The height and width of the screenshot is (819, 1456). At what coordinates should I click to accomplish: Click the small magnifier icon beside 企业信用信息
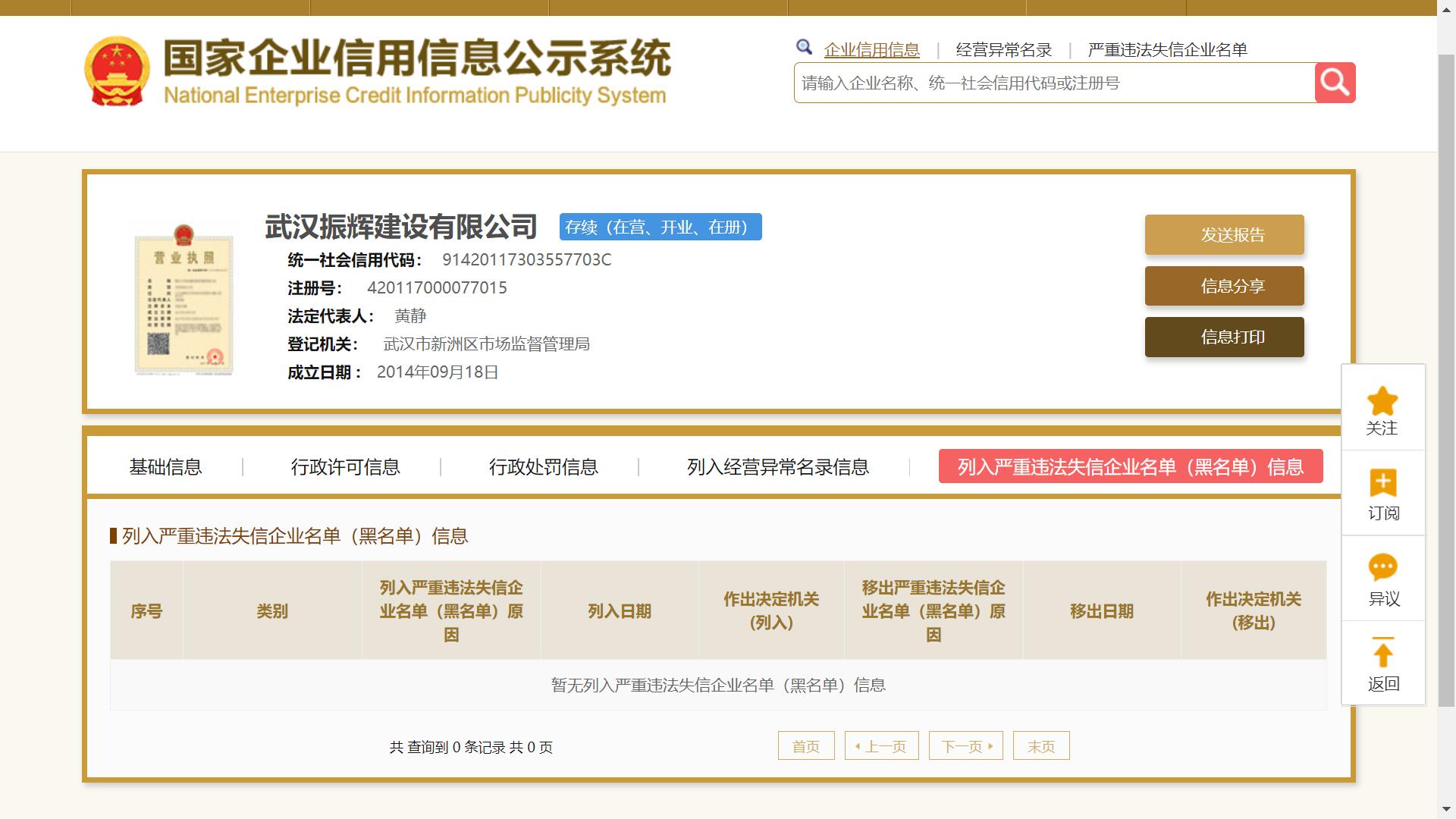point(804,48)
